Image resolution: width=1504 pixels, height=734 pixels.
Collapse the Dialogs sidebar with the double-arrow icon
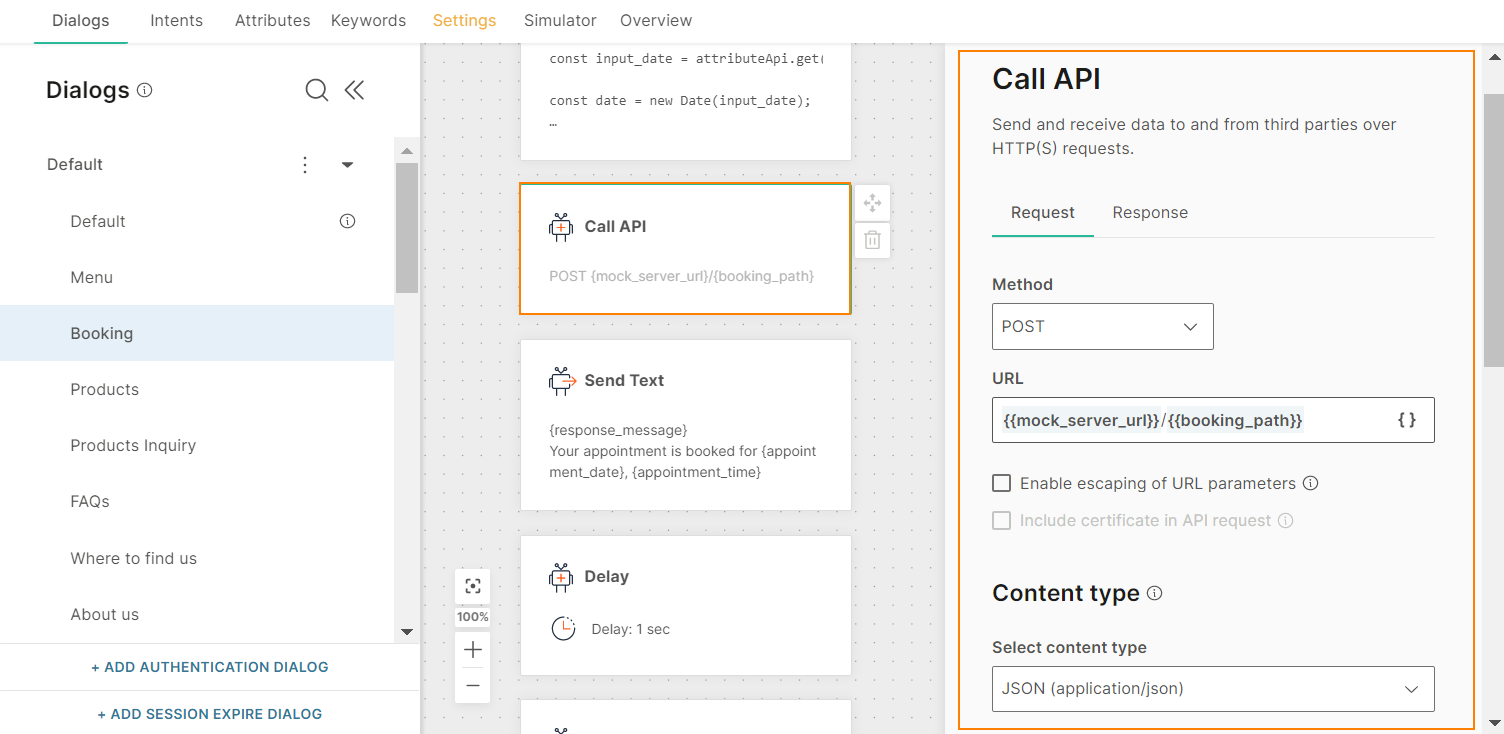point(355,90)
